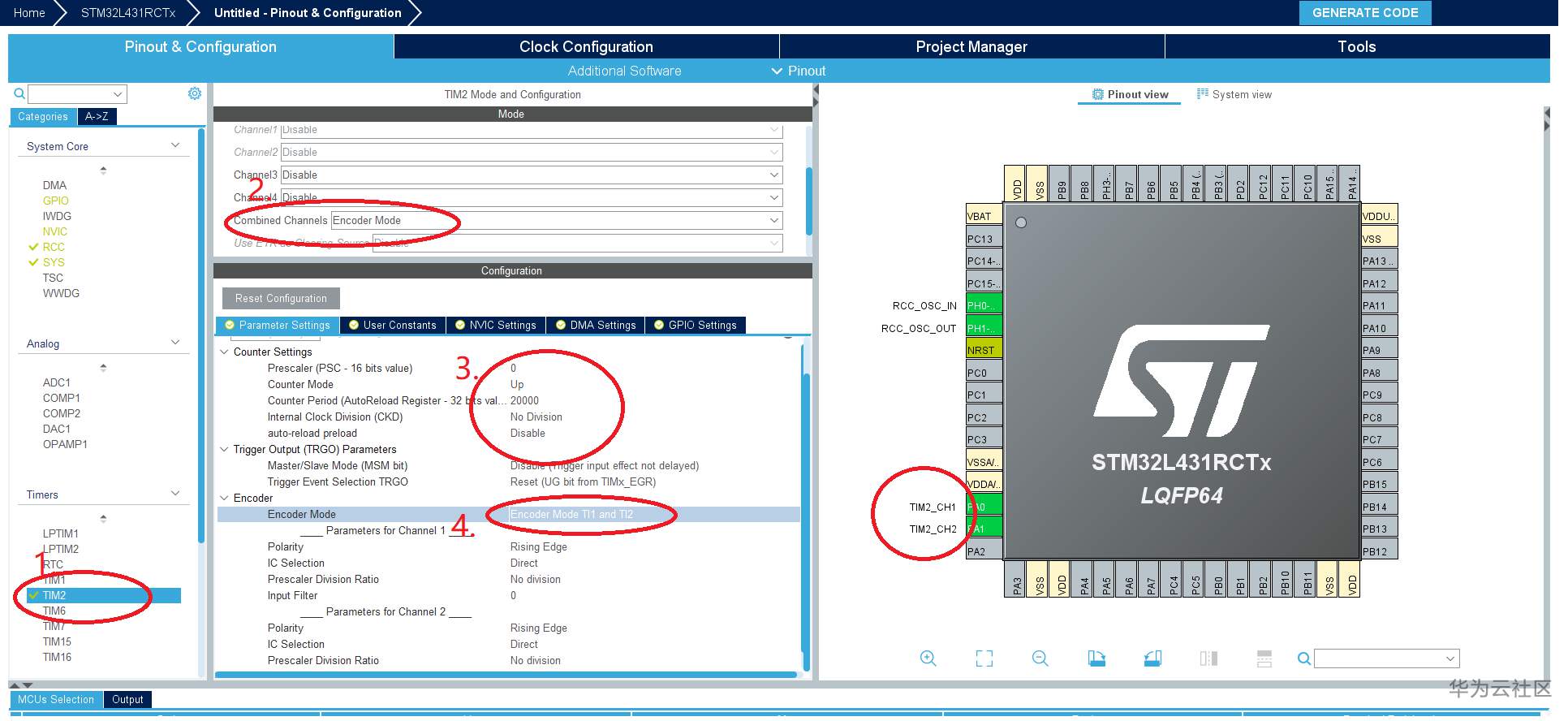Click the vertical flip chip icon
Screen dimensions: 1568x721
click(x=1264, y=658)
